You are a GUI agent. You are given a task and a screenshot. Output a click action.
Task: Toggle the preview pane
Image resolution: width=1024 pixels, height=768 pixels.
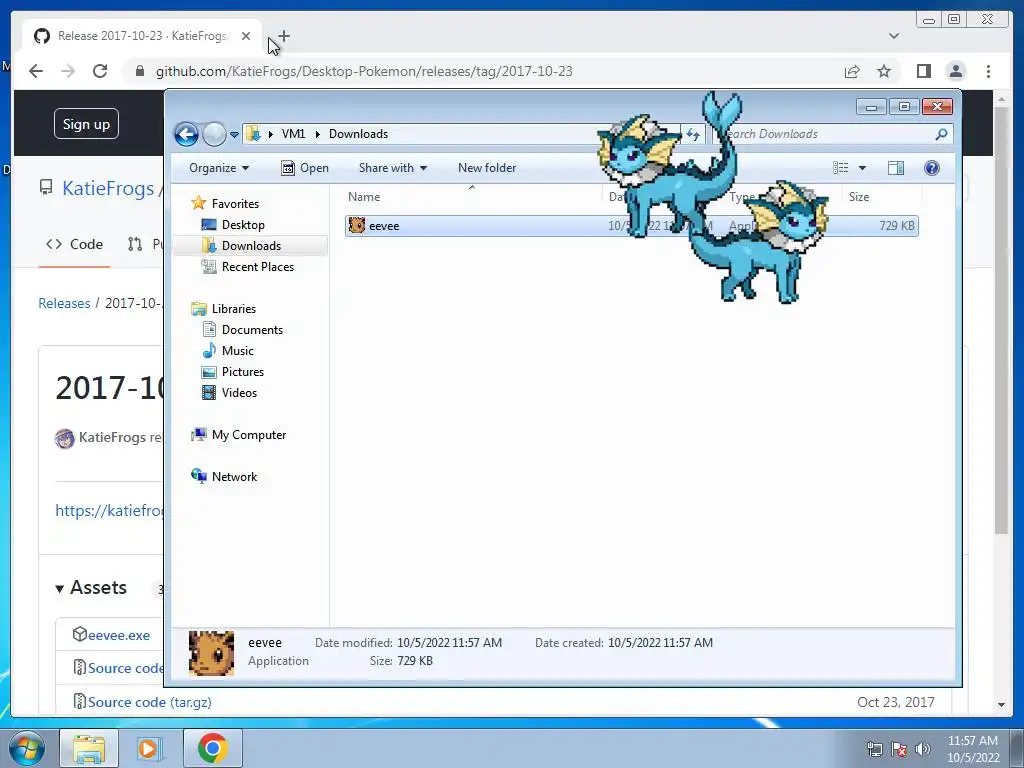point(896,168)
